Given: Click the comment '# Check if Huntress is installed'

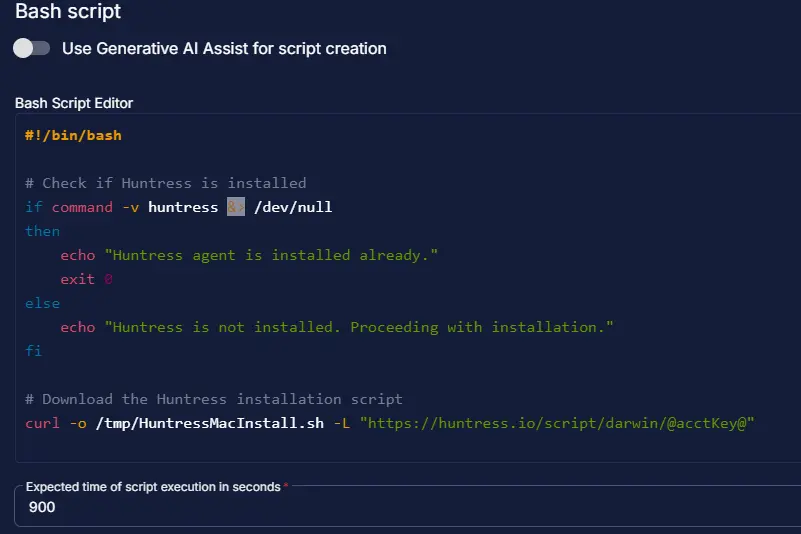Looking at the screenshot, I should click(x=166, y=183).
